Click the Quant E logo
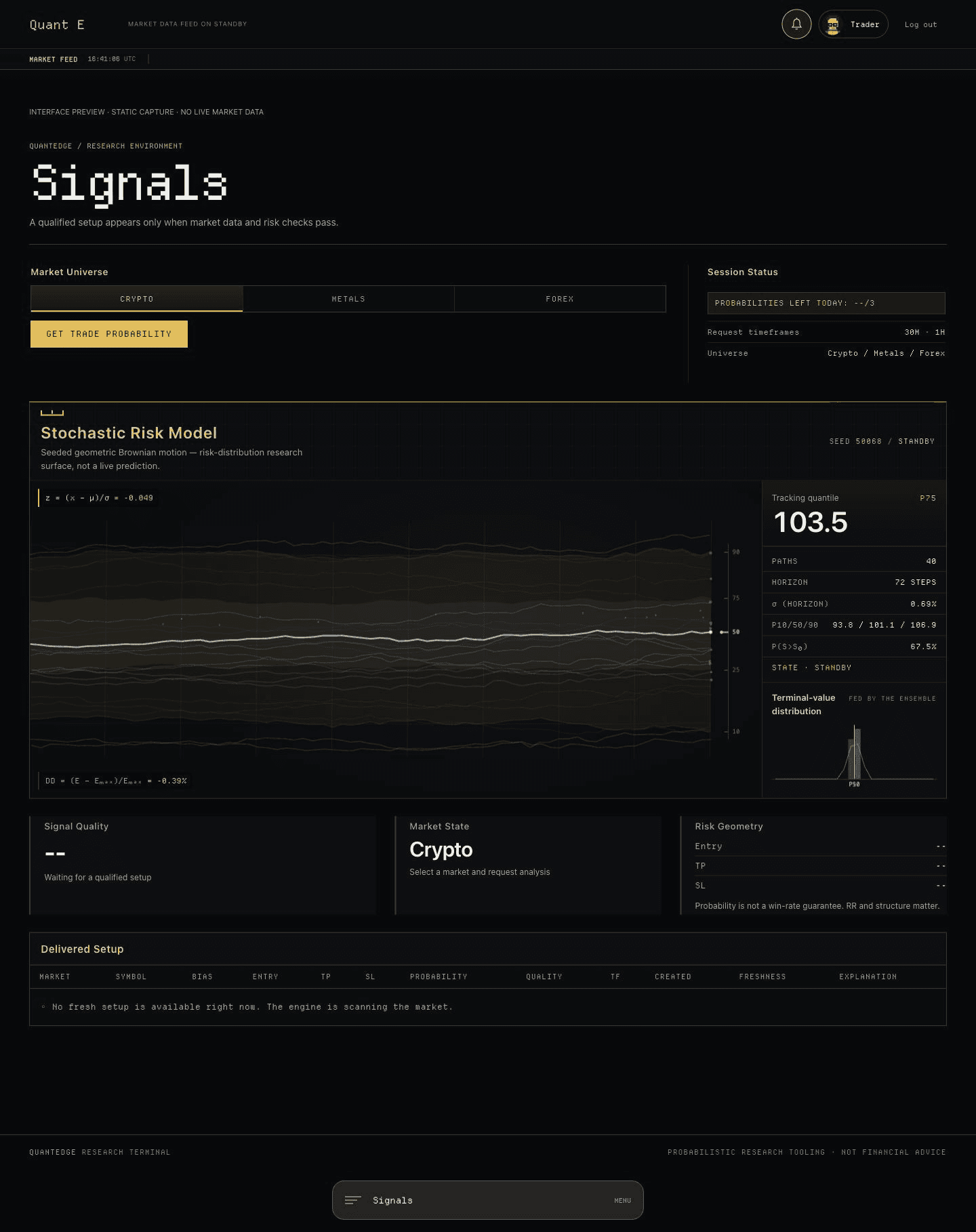The image size is (976, 1232). [57, 24]
